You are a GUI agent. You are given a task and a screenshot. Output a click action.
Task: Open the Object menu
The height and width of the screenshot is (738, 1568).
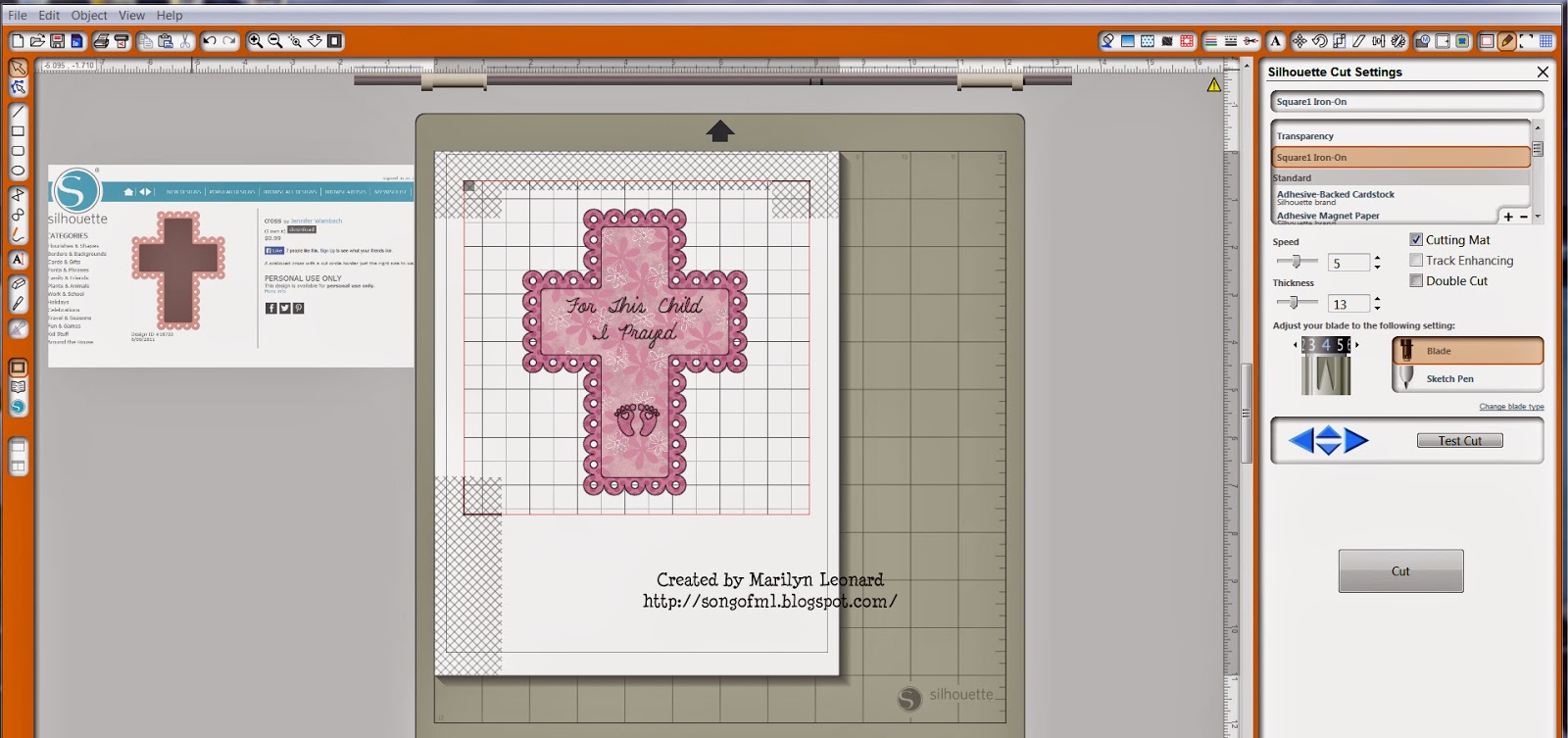pyautogui.click(x=89, y=15)
